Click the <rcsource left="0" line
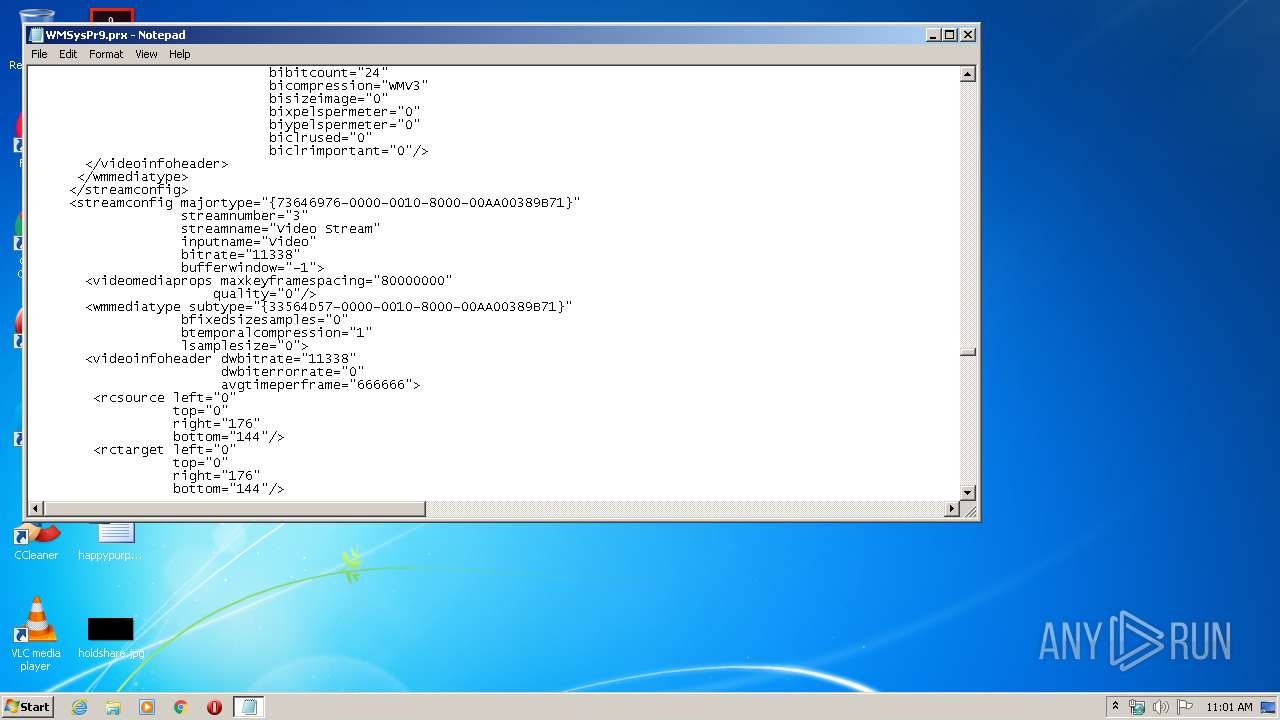The width and height of the screenshot is (1280, 720). tap(165, 398)
